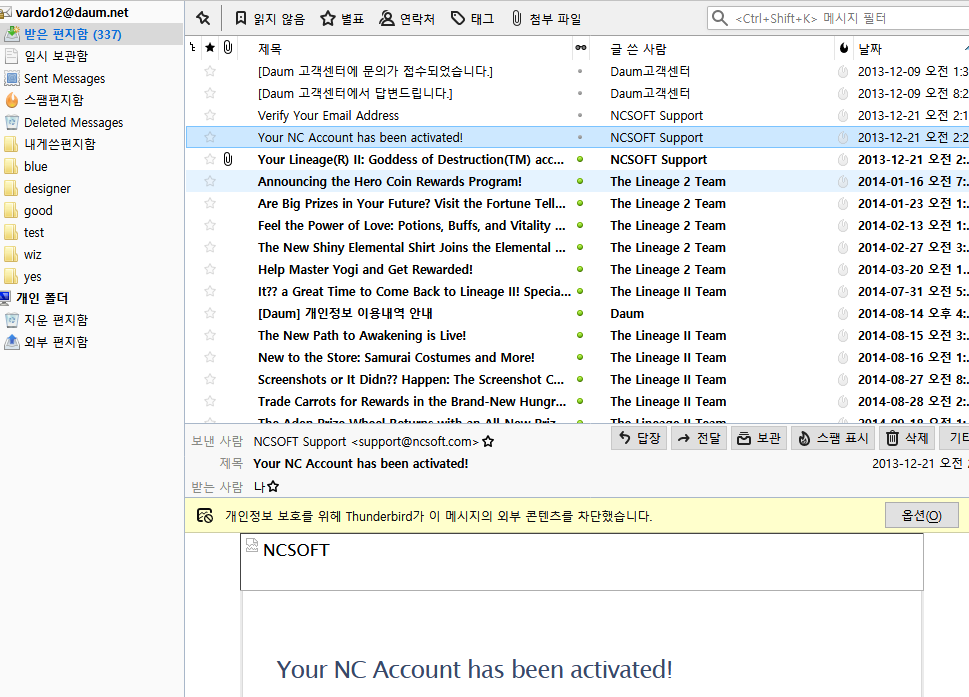Image resolution: width=969 pixels, height=697 pixels.
Task: Filter messages by starred status
Action: (x=342, y=19)
